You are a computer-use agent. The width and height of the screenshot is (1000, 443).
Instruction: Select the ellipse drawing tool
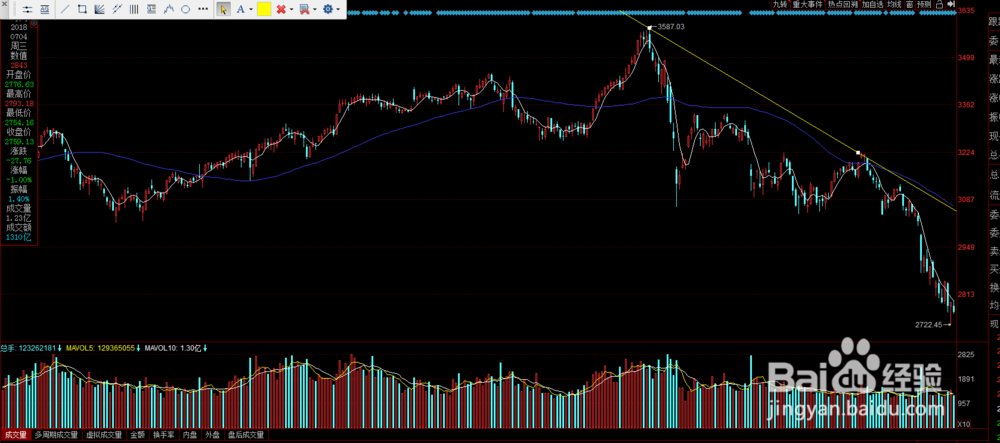tap(186, 10)
